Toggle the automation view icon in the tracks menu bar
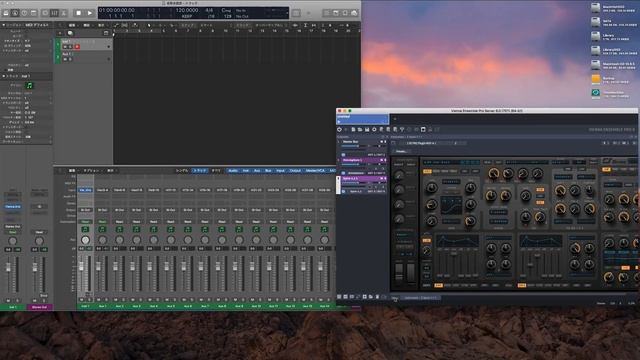The width and height of the screenshot is (640, 360). coord(116,25)
